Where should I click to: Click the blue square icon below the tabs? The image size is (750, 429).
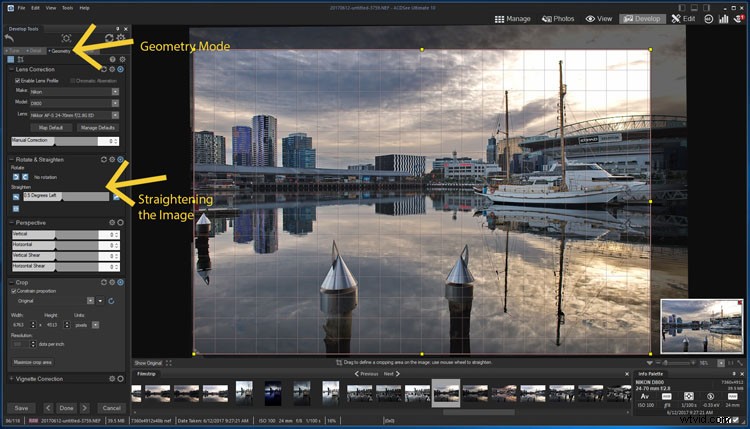pos(11,59)
